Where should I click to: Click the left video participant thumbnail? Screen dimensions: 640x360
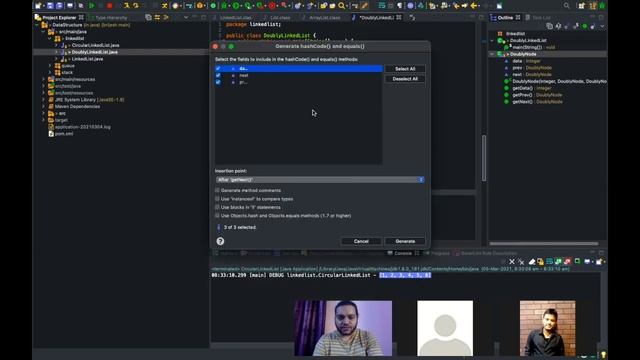[343, 328]
